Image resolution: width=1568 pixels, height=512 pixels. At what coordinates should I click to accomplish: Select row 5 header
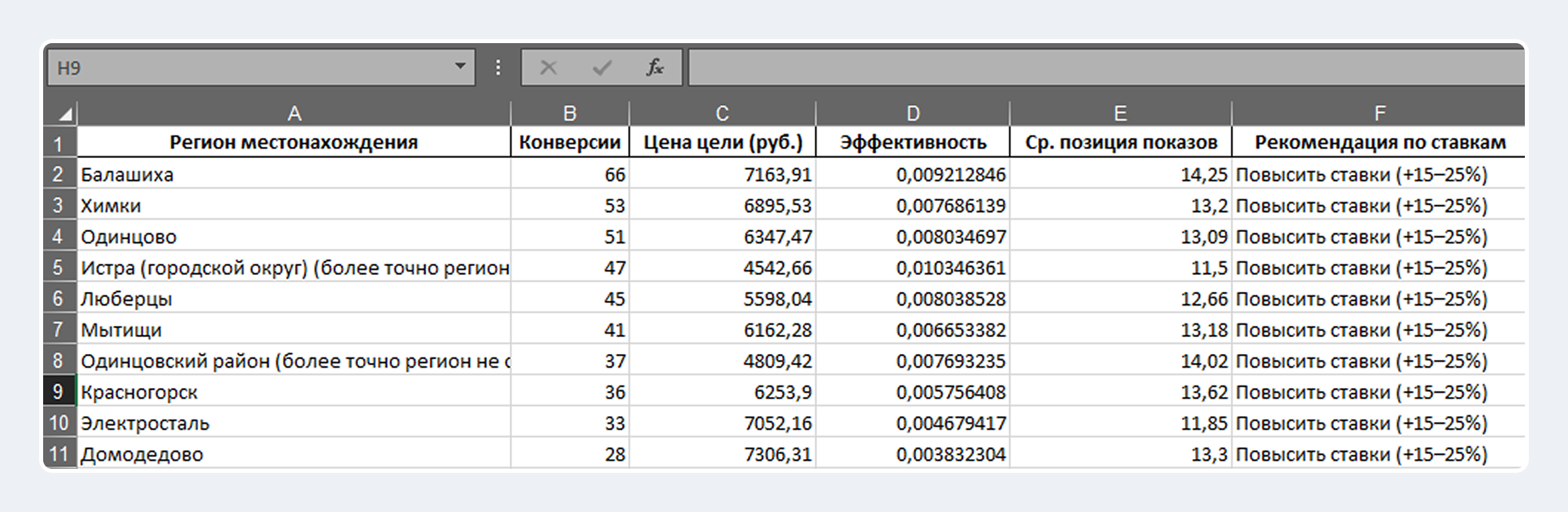point(59,267)
